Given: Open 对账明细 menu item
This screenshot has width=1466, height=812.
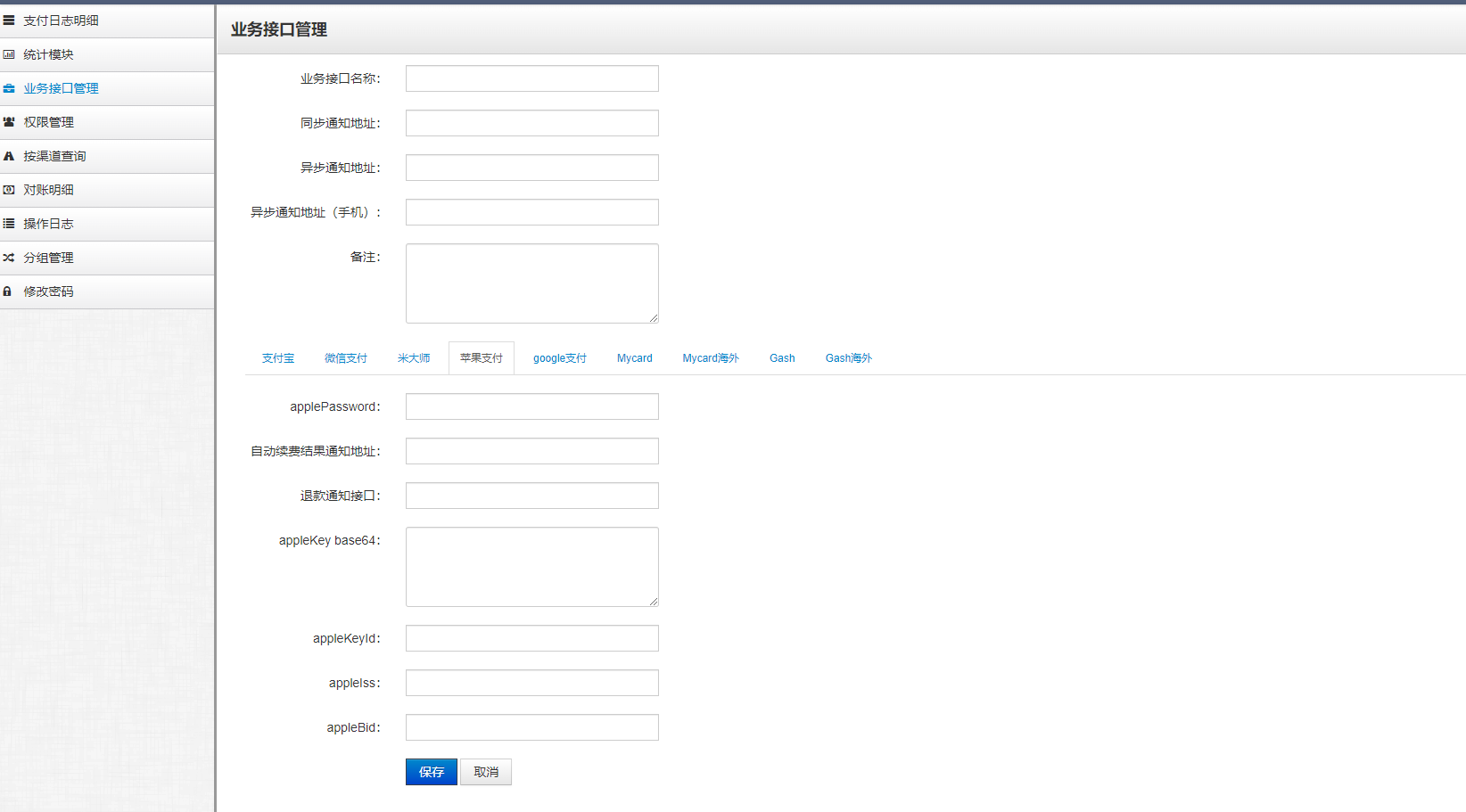Looking at the screenshot, I should click(107, 190).
